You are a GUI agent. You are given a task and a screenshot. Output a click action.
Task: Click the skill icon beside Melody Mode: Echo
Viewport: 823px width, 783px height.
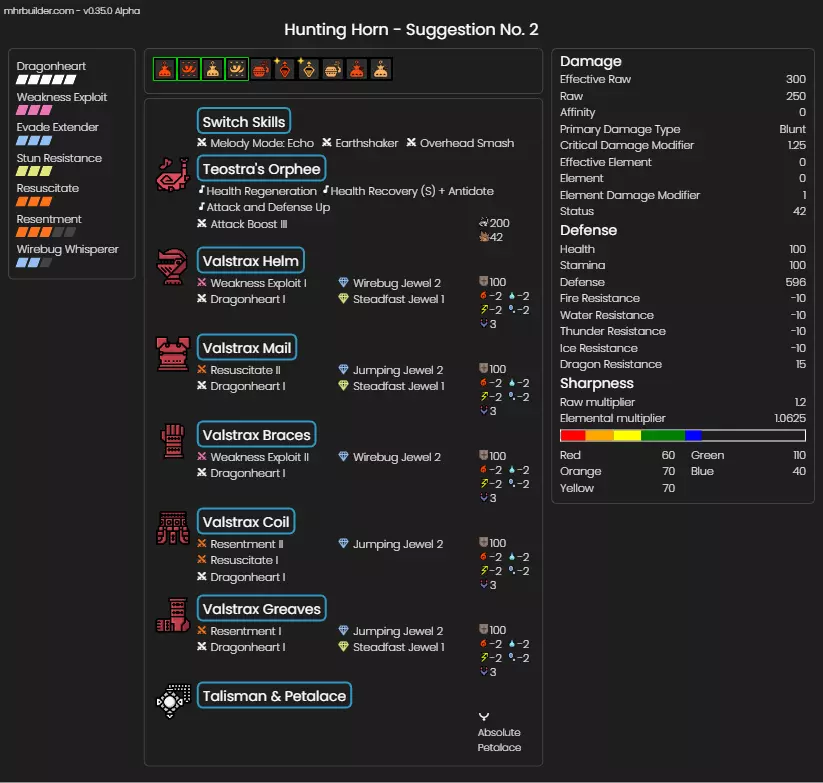pyautogui.click(x=202, y=142)
